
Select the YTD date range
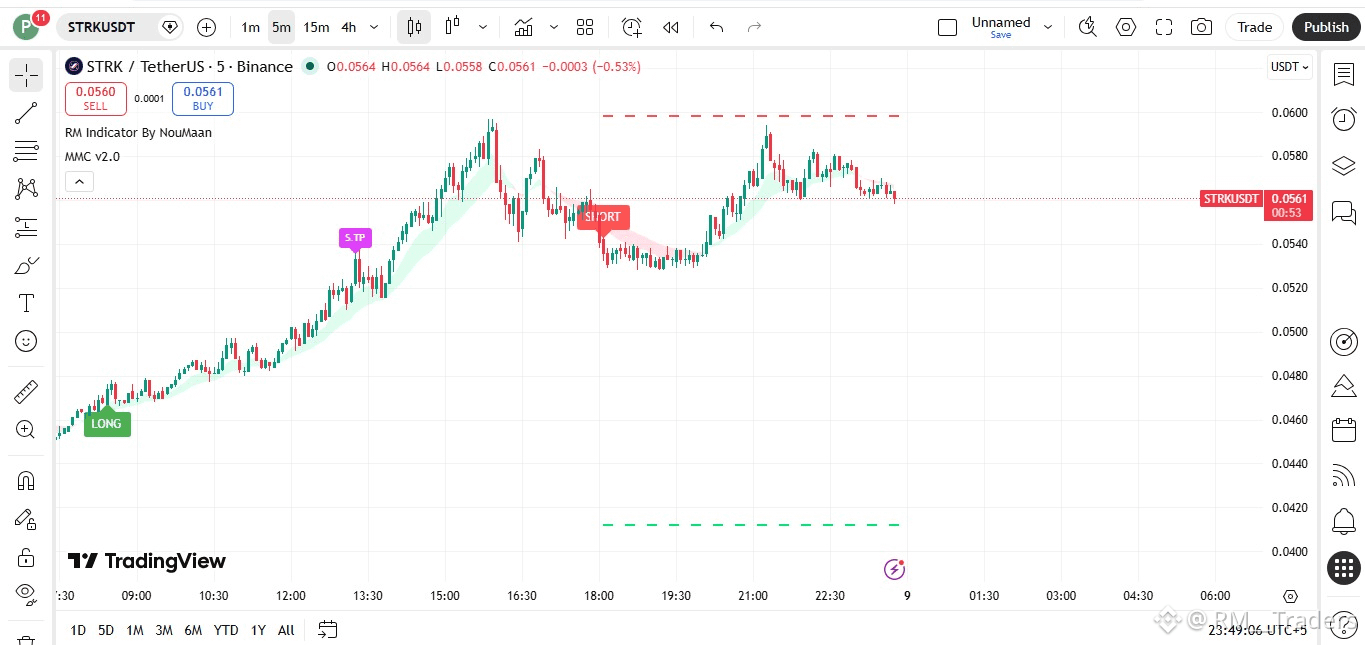226,630
